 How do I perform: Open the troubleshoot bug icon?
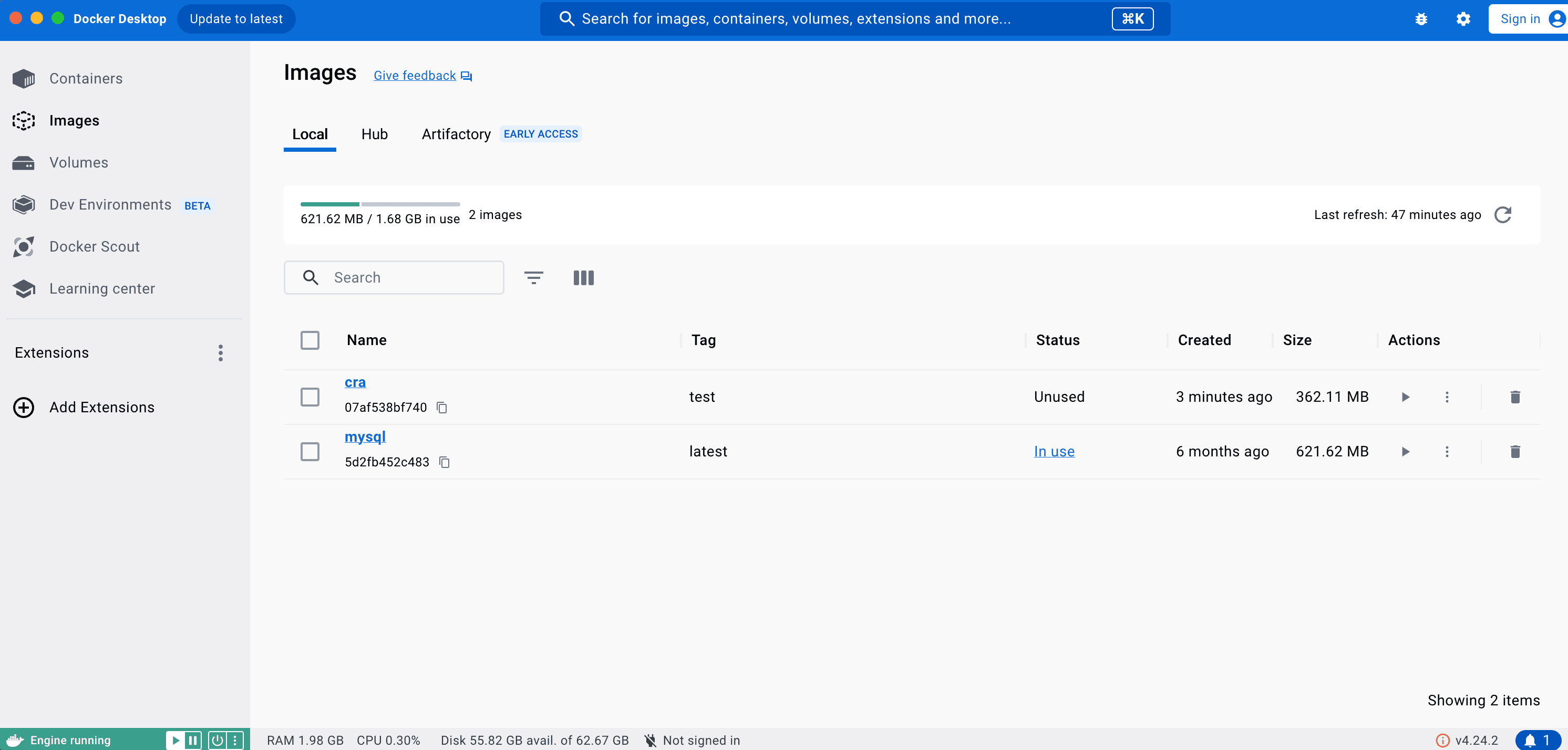point(1421,19)
